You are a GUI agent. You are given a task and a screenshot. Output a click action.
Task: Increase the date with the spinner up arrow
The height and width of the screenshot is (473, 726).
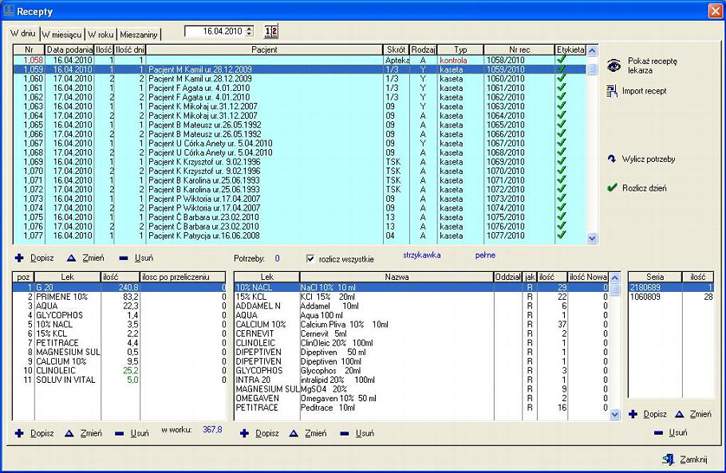pyautogui.click(x=249, y=29)
